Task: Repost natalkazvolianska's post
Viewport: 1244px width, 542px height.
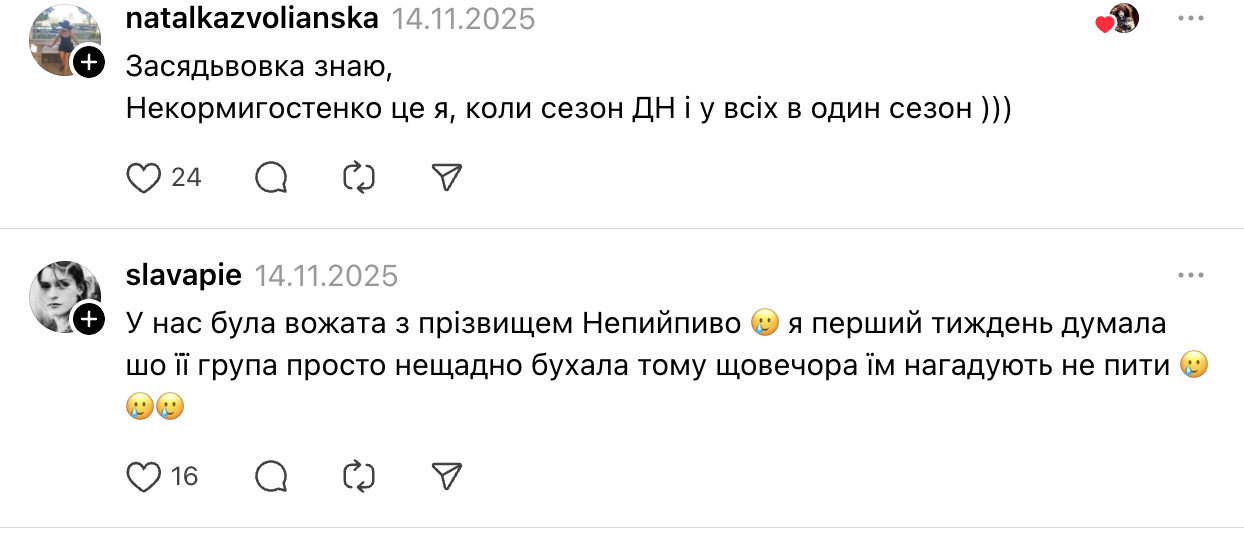Action: click(x=358, y=178)
